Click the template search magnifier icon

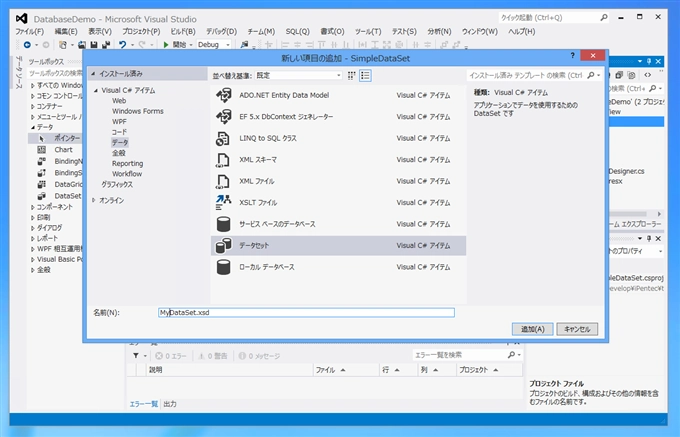[591, 75]
